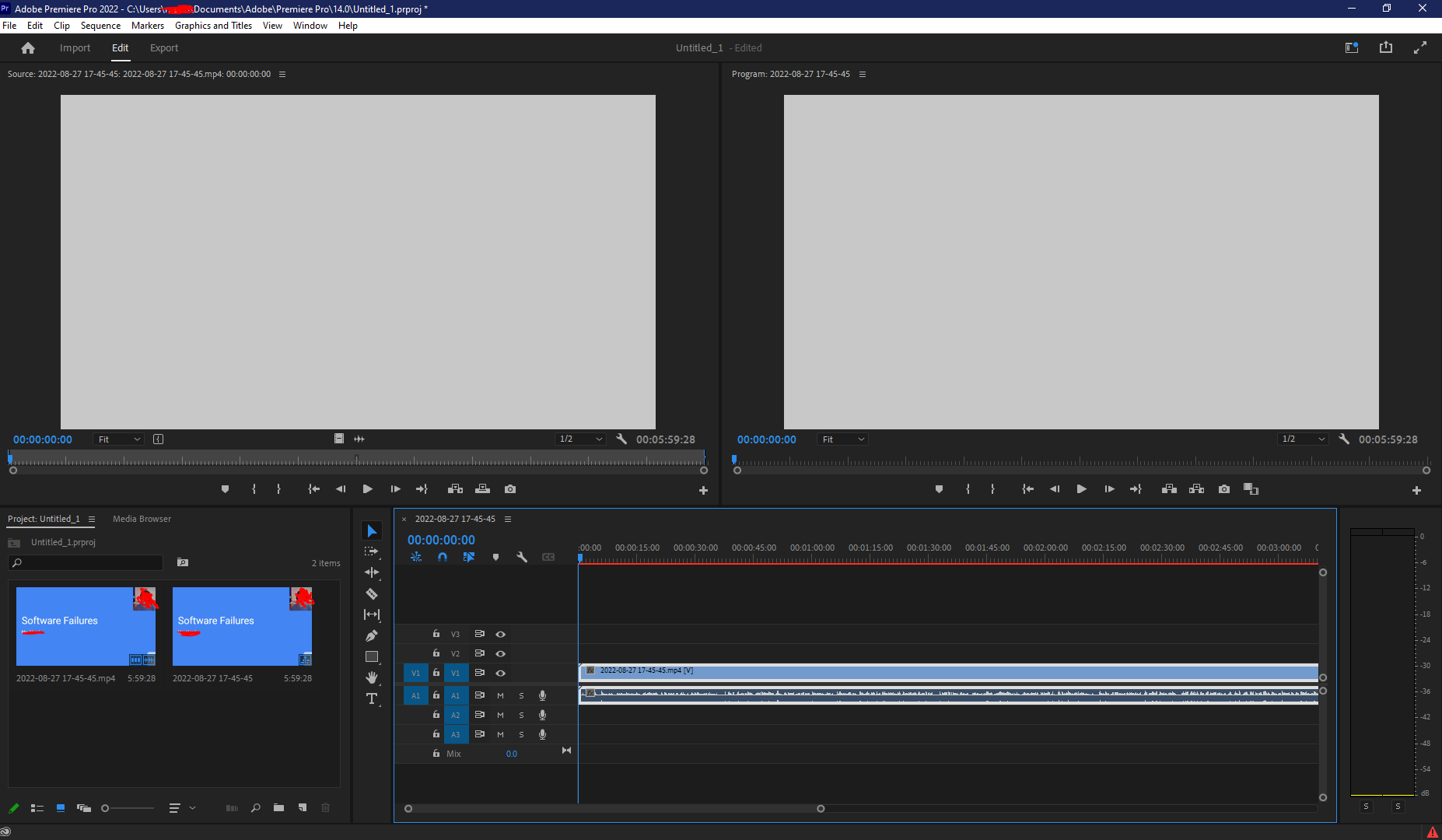Viewport: 1442px width, 840px height.
Task: Select the 2022-08-27 17-45-45.mp4 thumbnail
Action: [86, 626]
